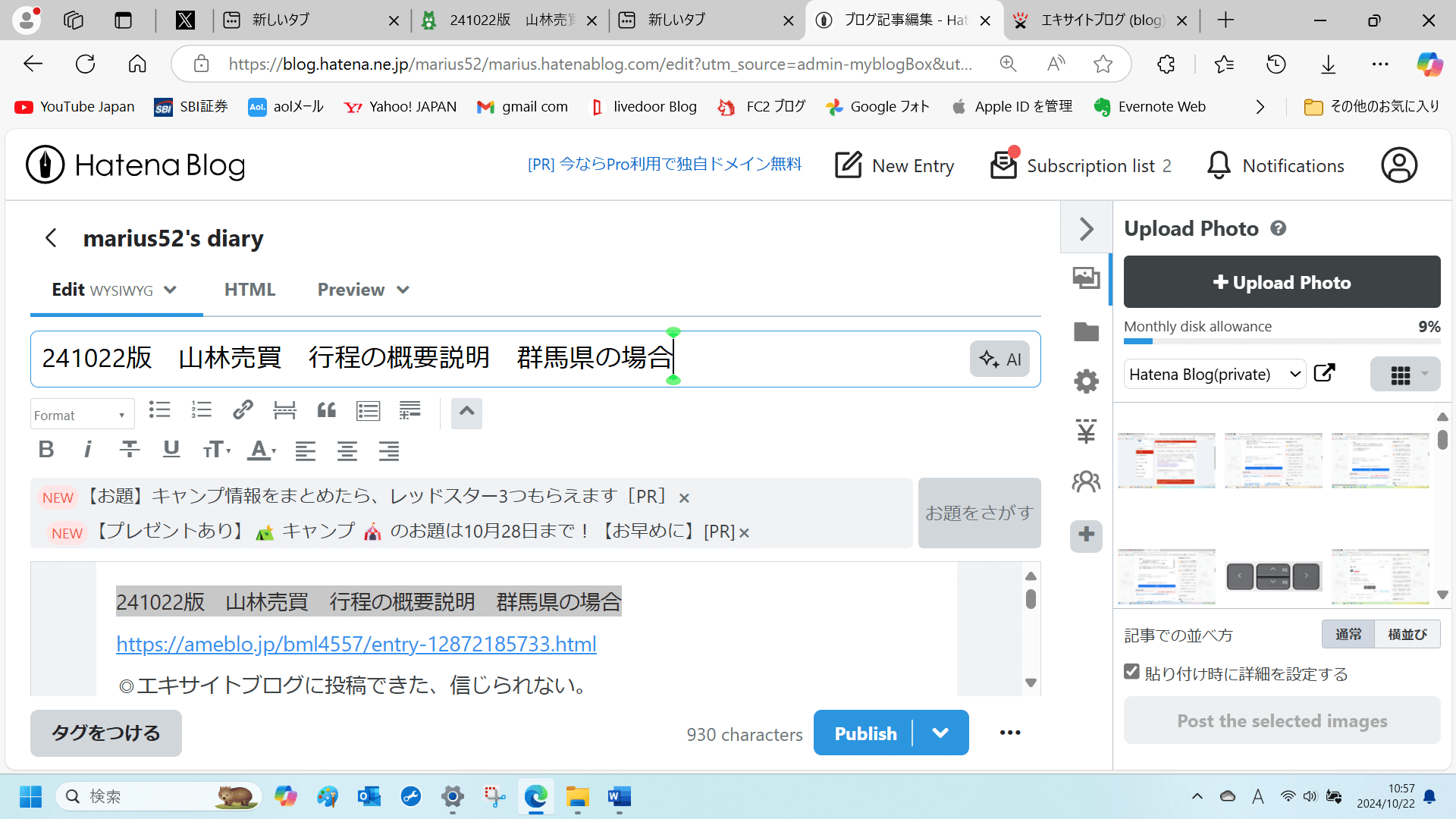The image size is (1456, 819).
Task: Open the ameblo.jp entry link
Action: (x=356, y=644)
